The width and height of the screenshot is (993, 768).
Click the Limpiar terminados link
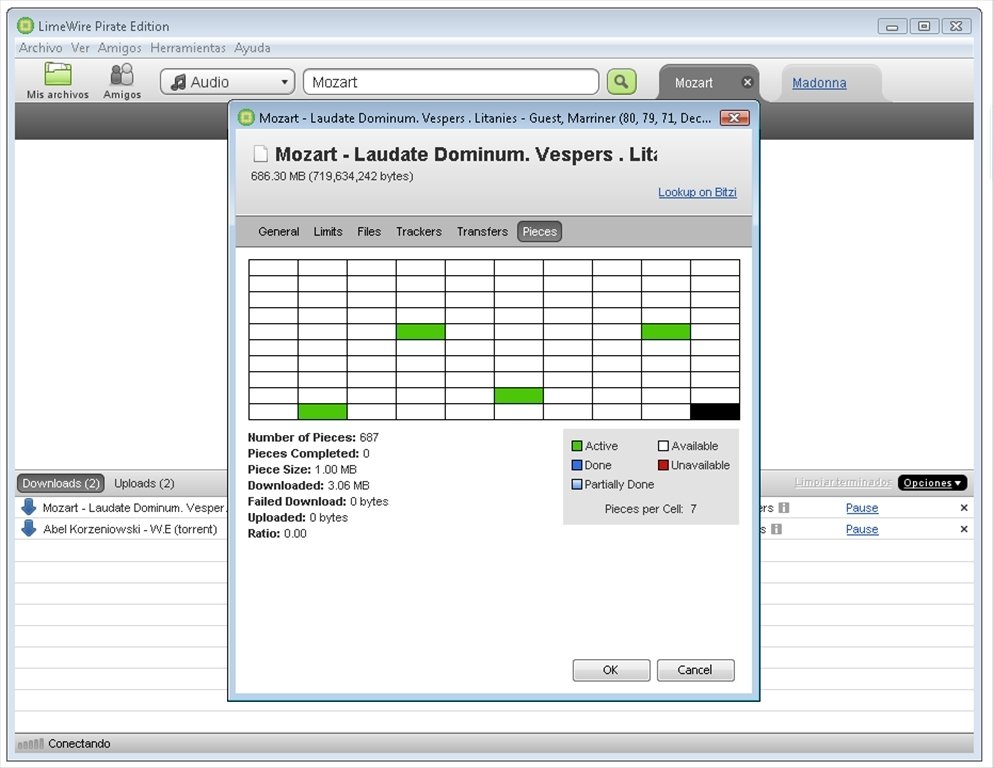click(843, 482)
